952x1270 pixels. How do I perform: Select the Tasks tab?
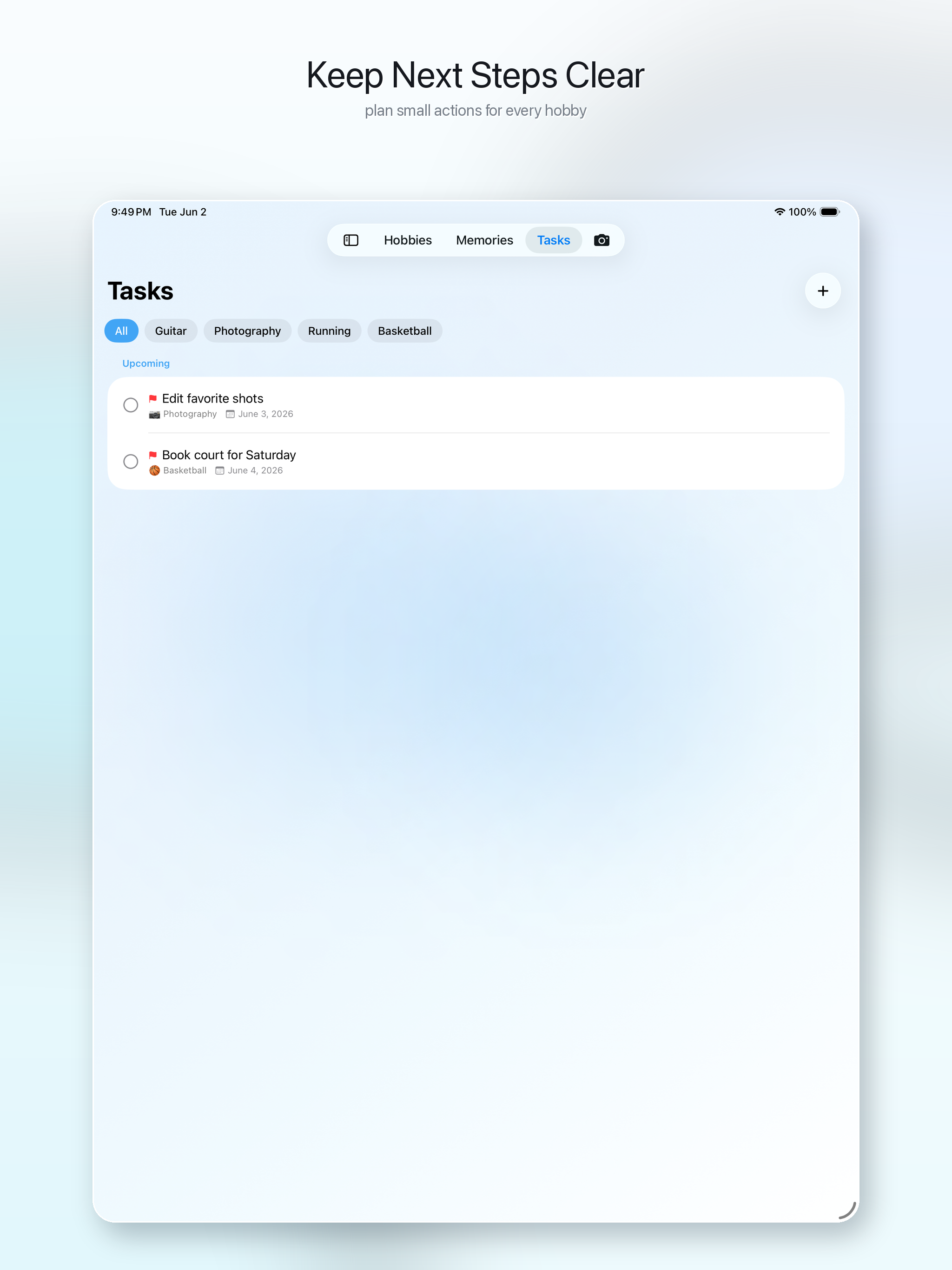pos(554,240)
